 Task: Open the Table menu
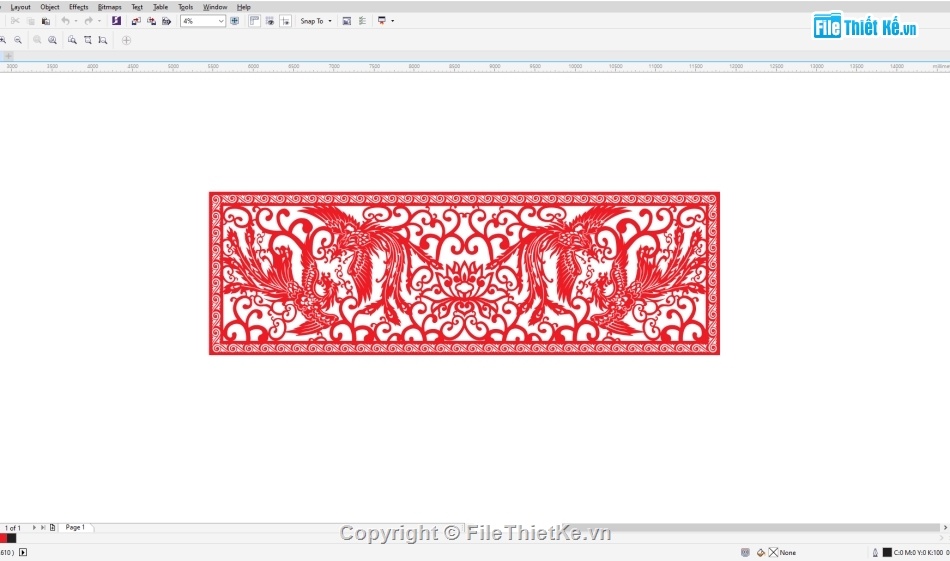point(161,7)
